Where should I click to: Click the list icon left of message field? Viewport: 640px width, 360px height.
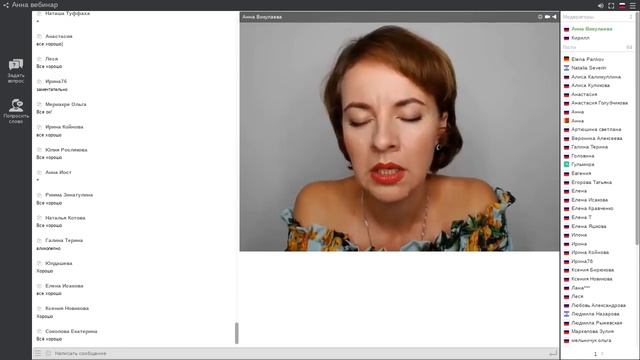[38, 353]
